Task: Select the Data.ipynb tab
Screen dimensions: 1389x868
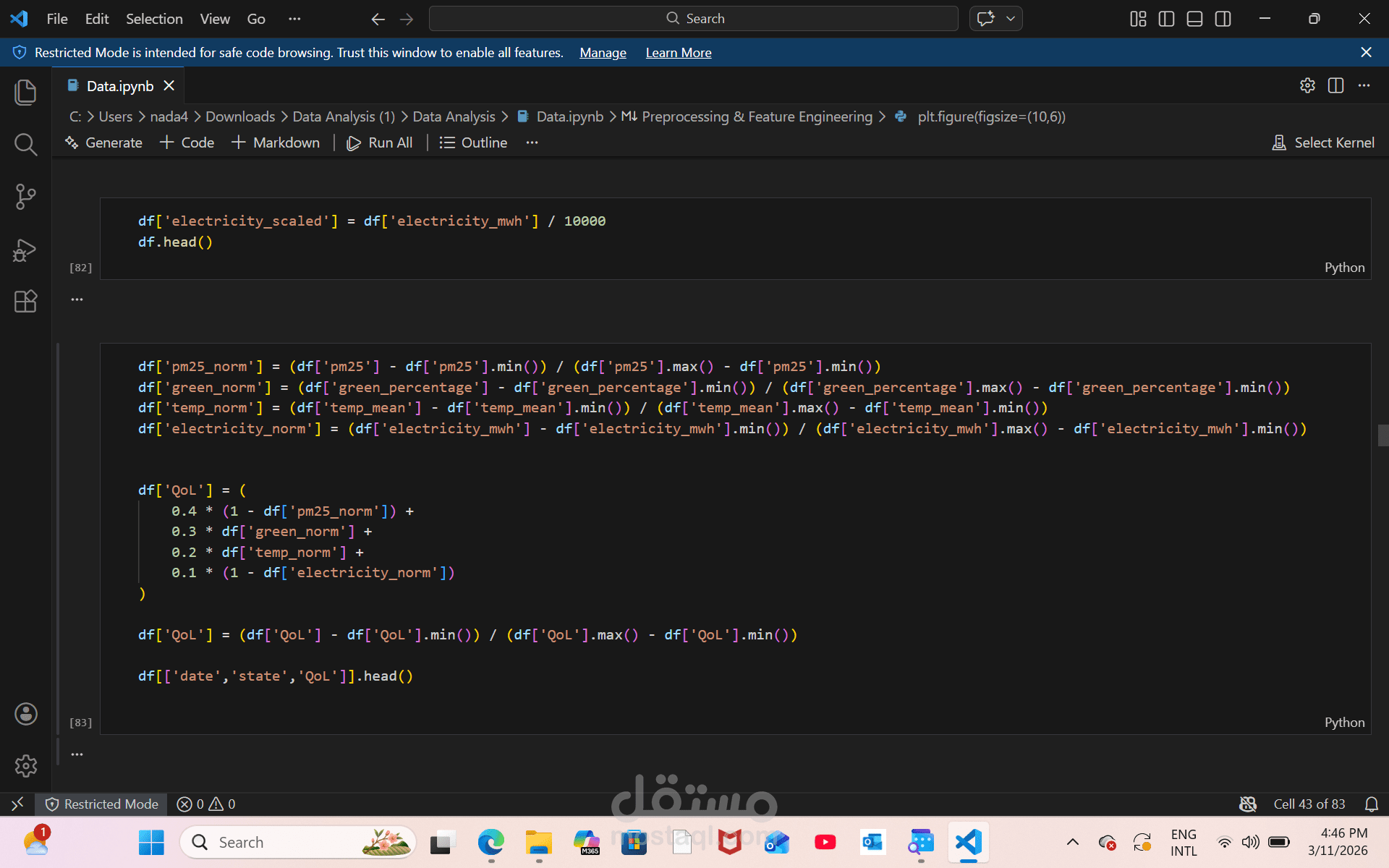Action: click(x=119, y=86)
